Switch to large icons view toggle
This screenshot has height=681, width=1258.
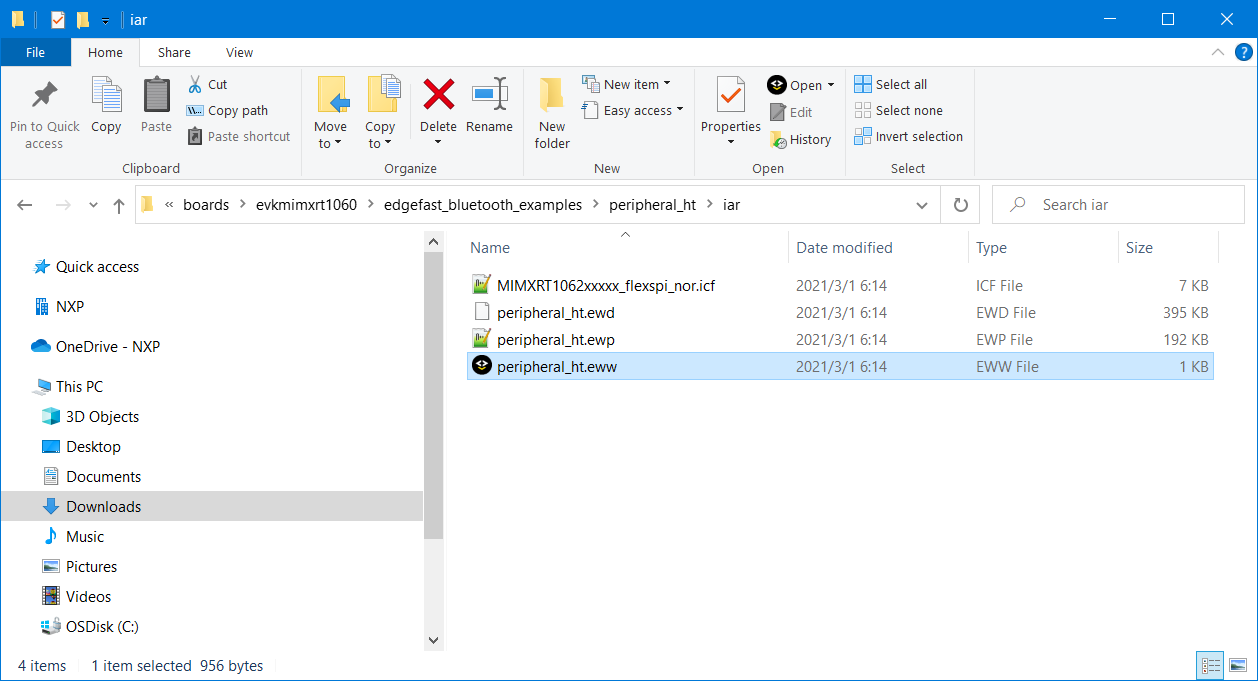click(x=1239, y=665)
